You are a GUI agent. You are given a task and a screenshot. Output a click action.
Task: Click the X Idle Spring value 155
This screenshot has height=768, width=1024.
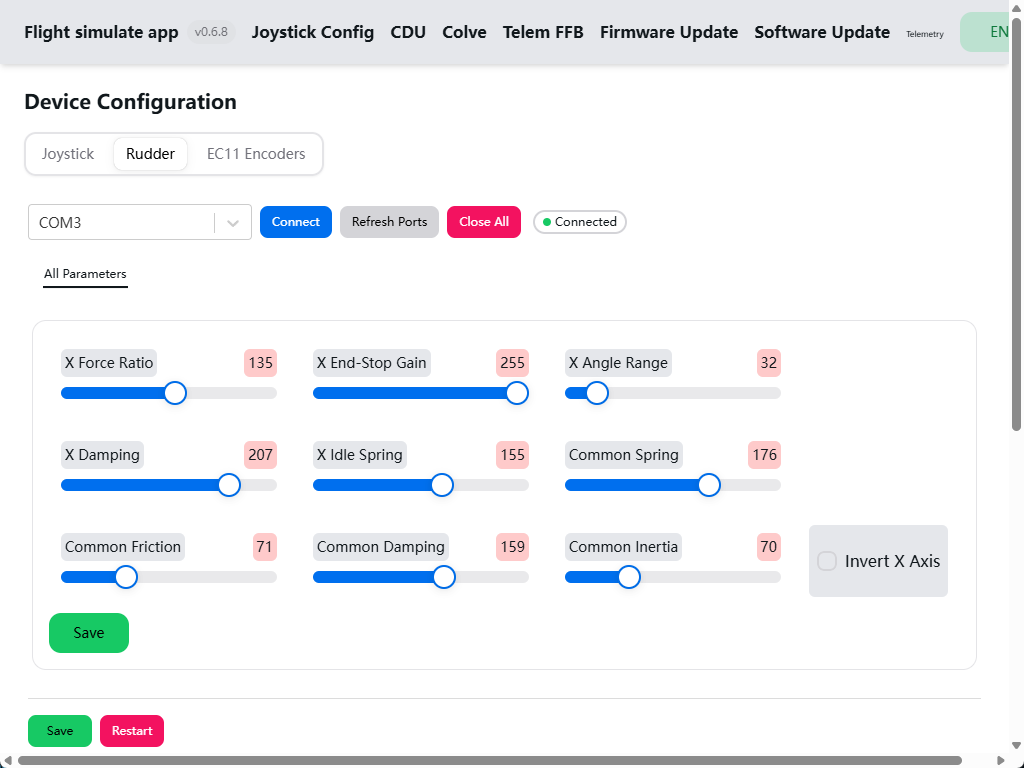pyautogui.click(x=513, y=455)
